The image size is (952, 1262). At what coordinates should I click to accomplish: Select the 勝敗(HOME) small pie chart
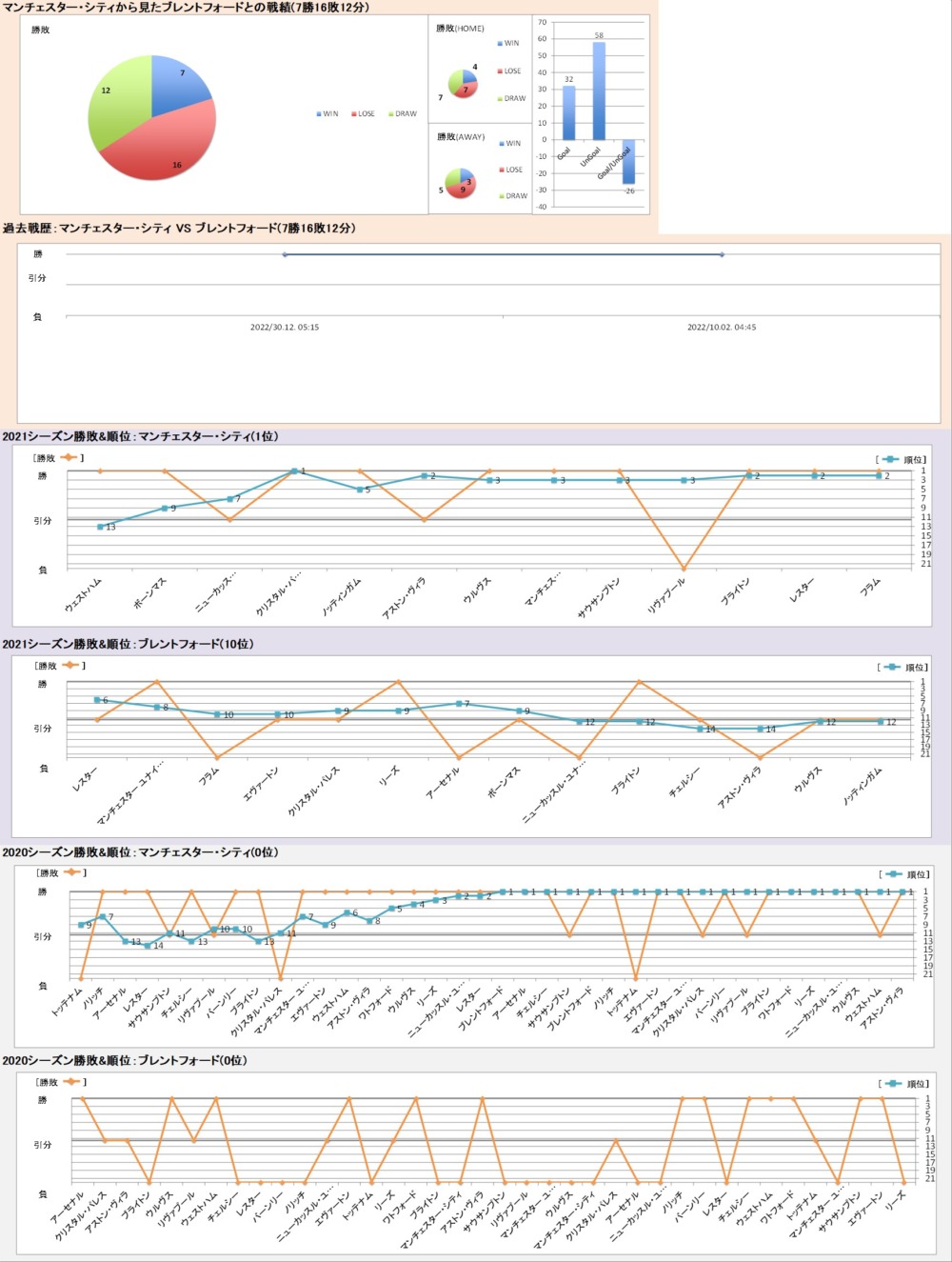point(463,83)
